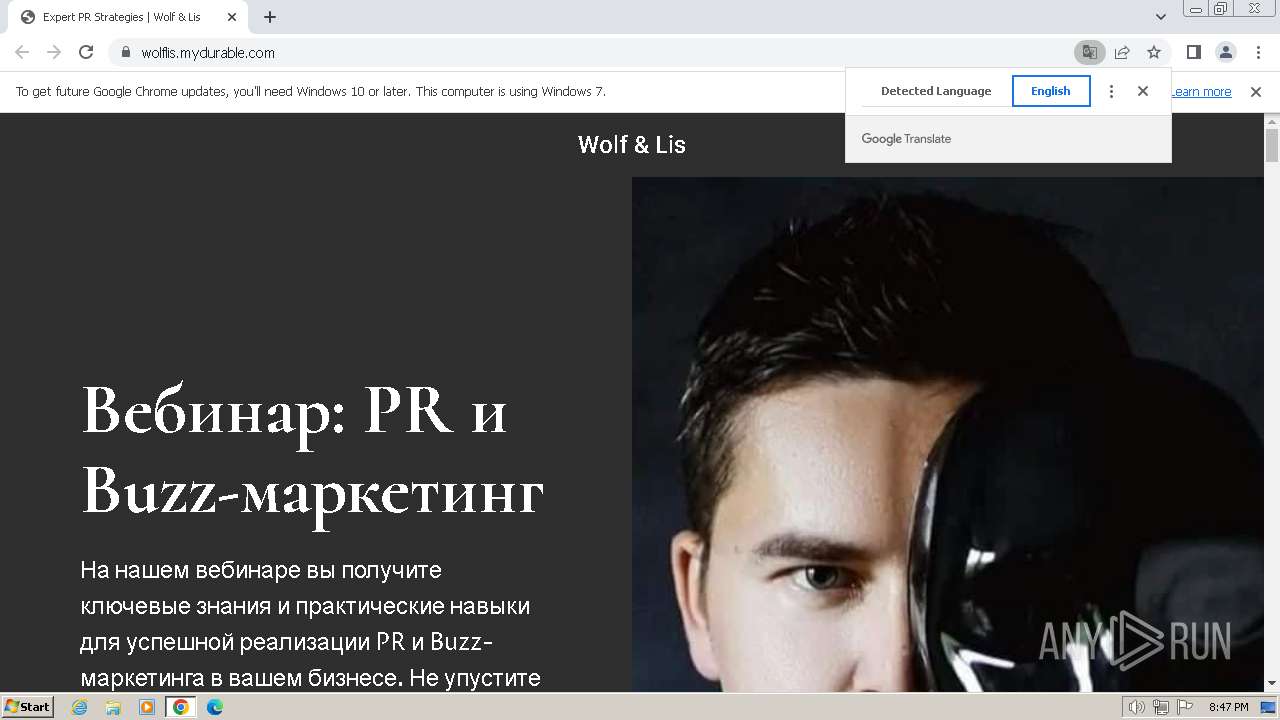This screenshot has height=720, width=1280.
Task: Open the Chrome profile avatar
Action: pos(1225,52)
